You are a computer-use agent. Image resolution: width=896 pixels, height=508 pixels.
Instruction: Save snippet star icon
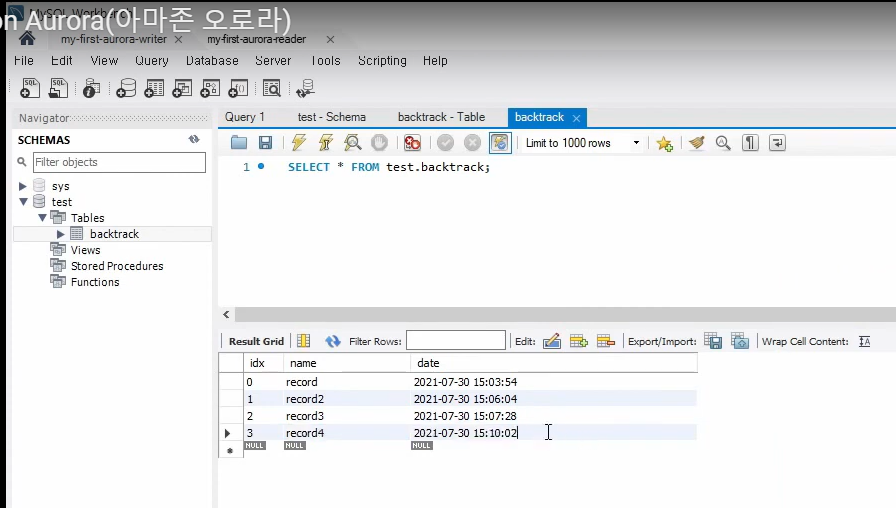[665, 143]
